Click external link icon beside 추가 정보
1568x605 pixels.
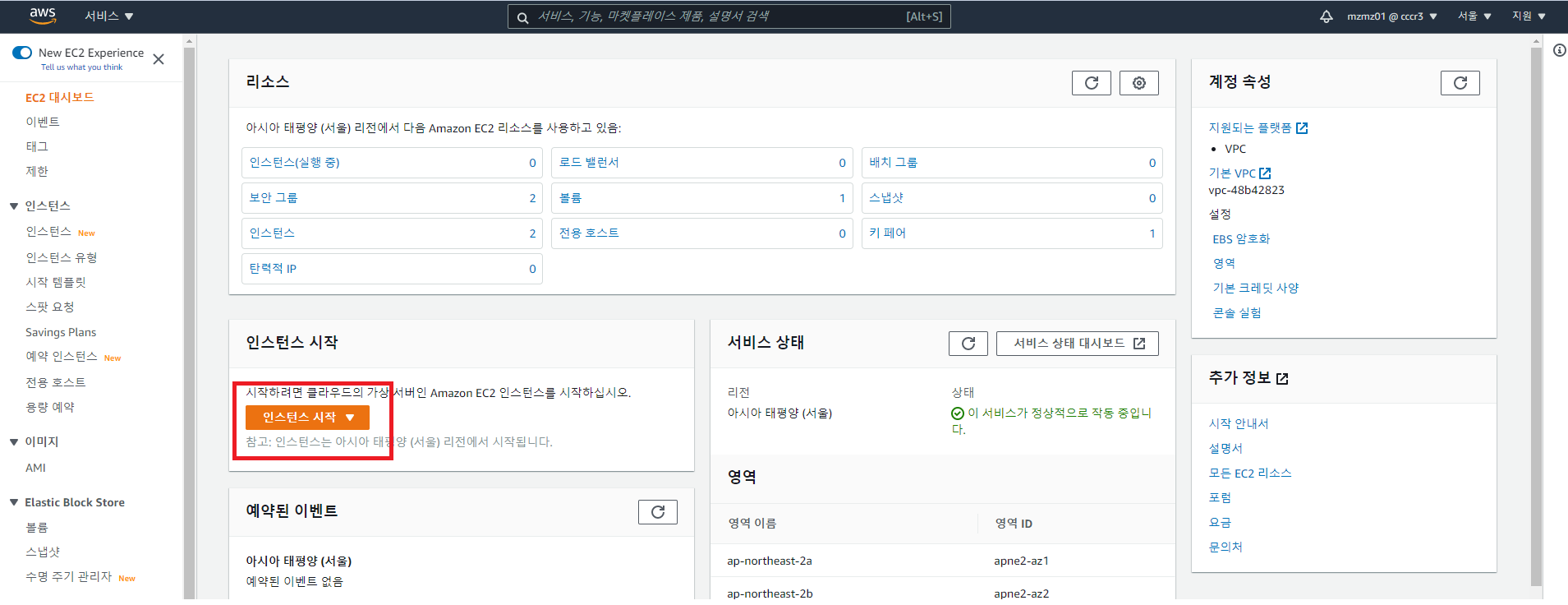(1282, 378)
